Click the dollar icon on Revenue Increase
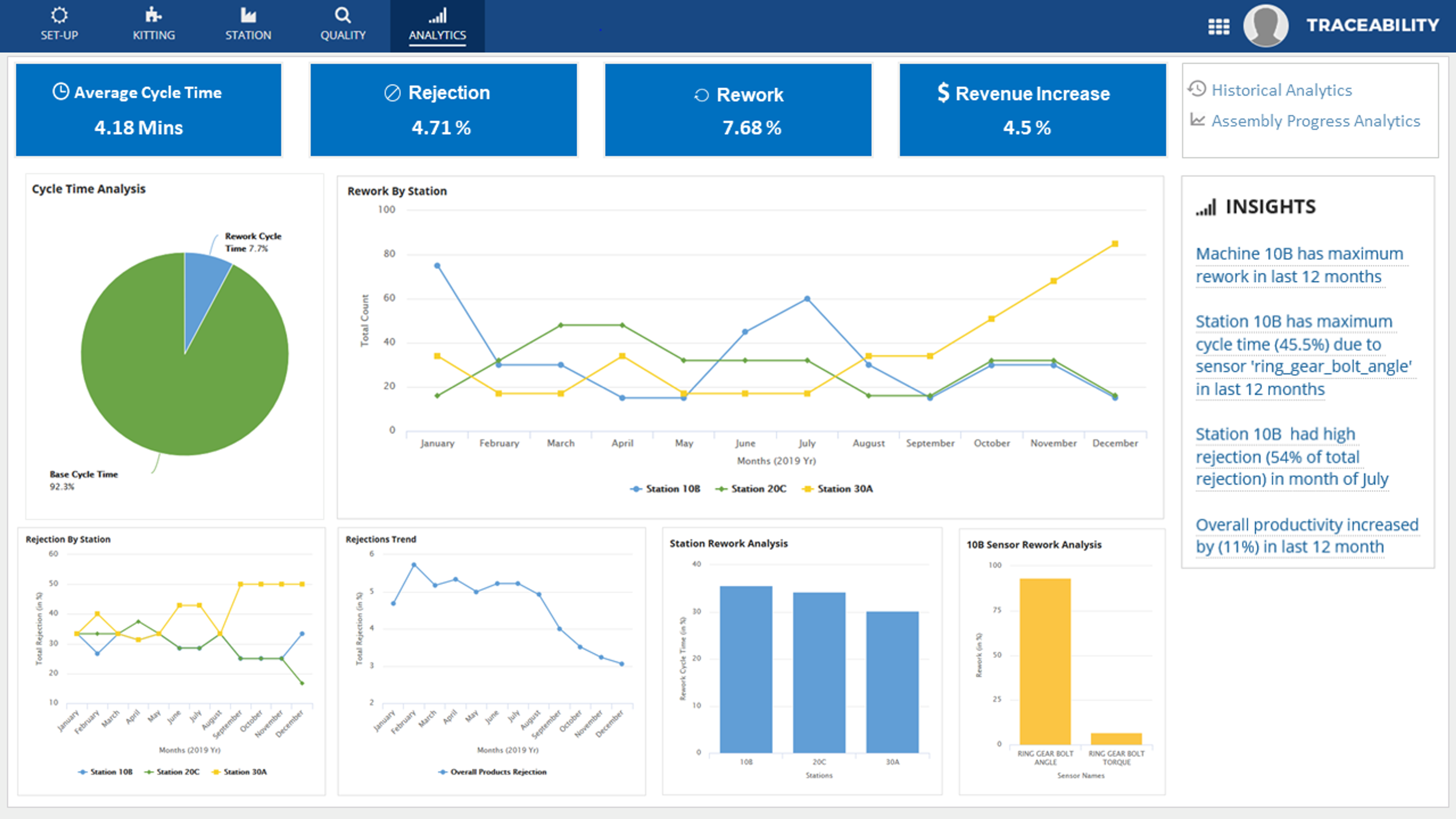 [x=943, y=92]
